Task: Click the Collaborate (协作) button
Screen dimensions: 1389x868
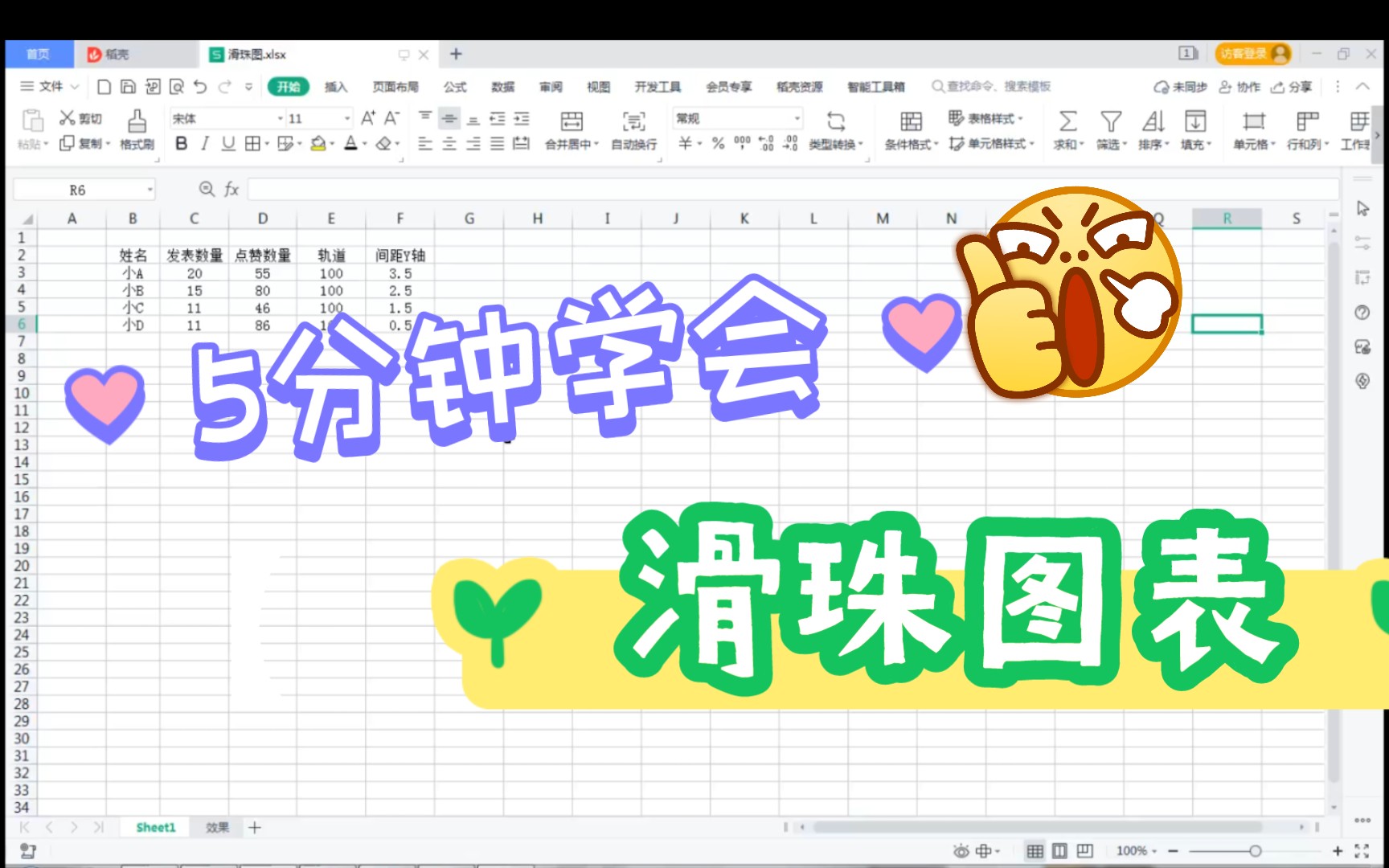Action: (1239, 87)
